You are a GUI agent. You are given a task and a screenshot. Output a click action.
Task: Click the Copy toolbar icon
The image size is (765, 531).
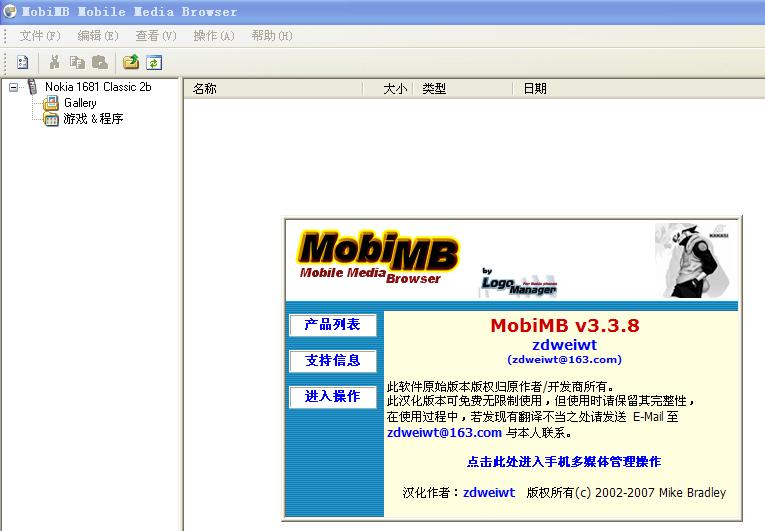pyautogui.click(x=77, y=62)
